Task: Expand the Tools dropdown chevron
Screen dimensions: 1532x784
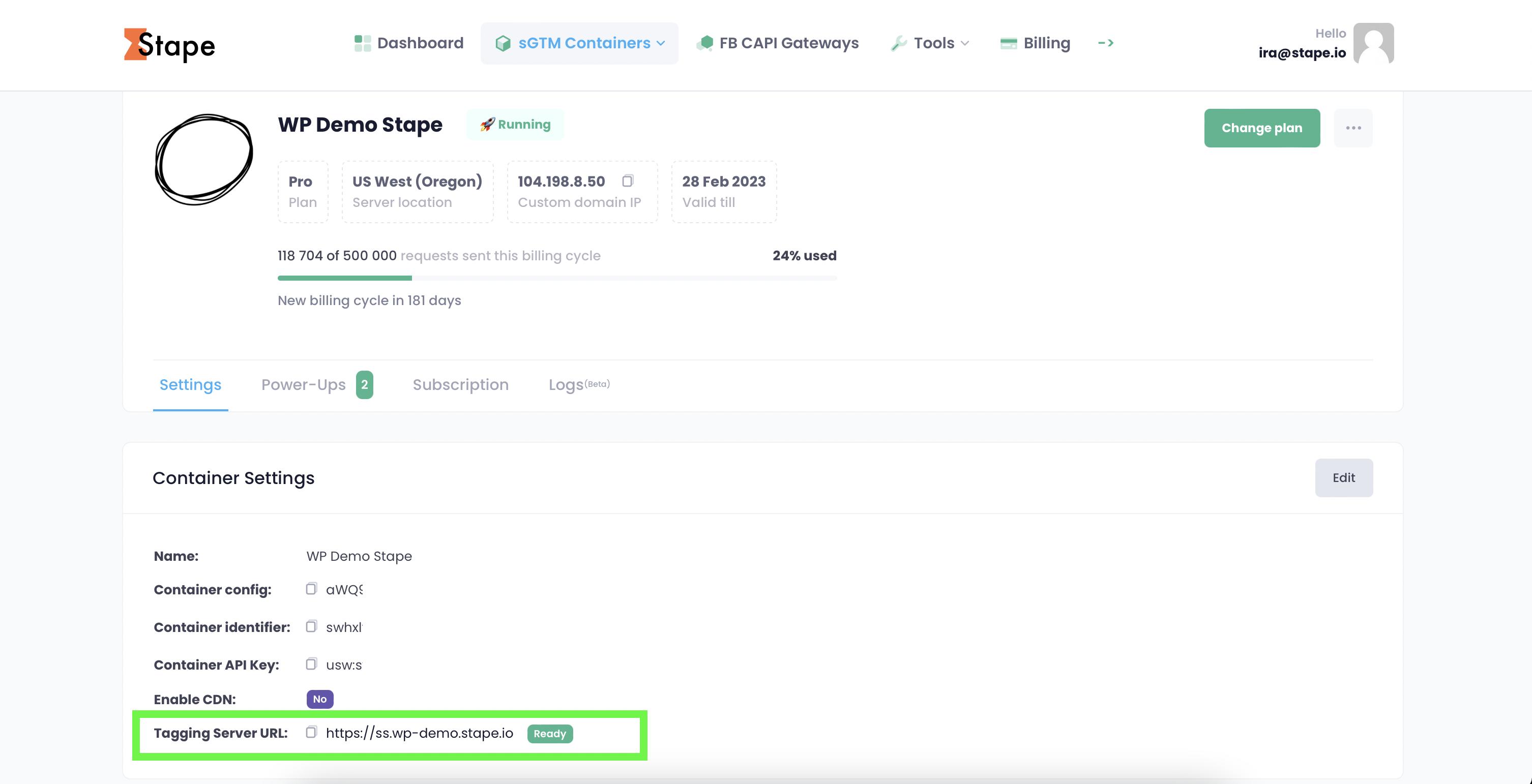Action: click(x=965, y=43)
